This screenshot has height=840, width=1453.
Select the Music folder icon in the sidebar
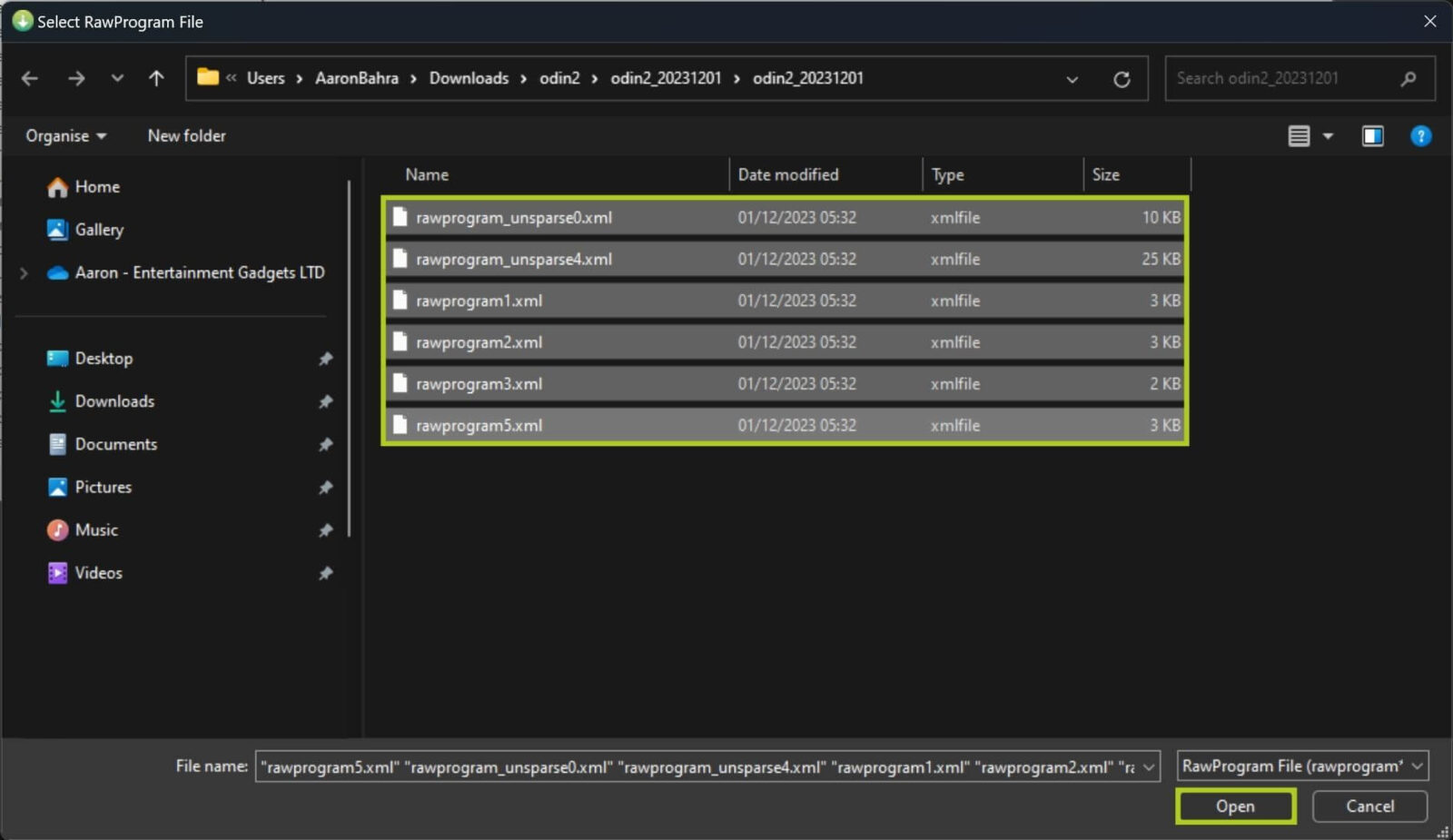[x=56, y=529]
